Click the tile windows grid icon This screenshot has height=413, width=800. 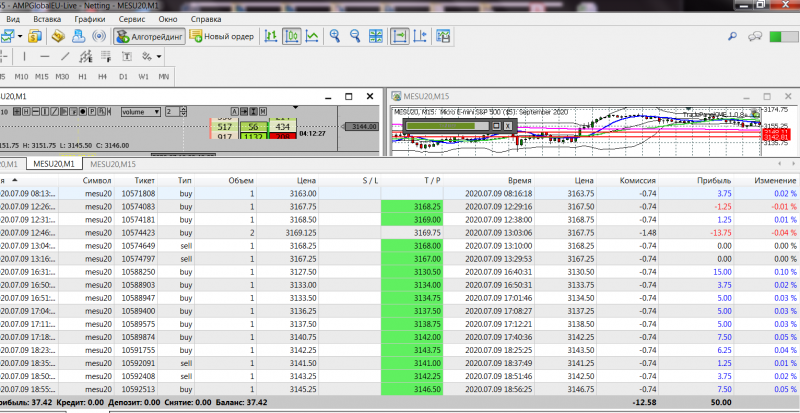point(376,37)
